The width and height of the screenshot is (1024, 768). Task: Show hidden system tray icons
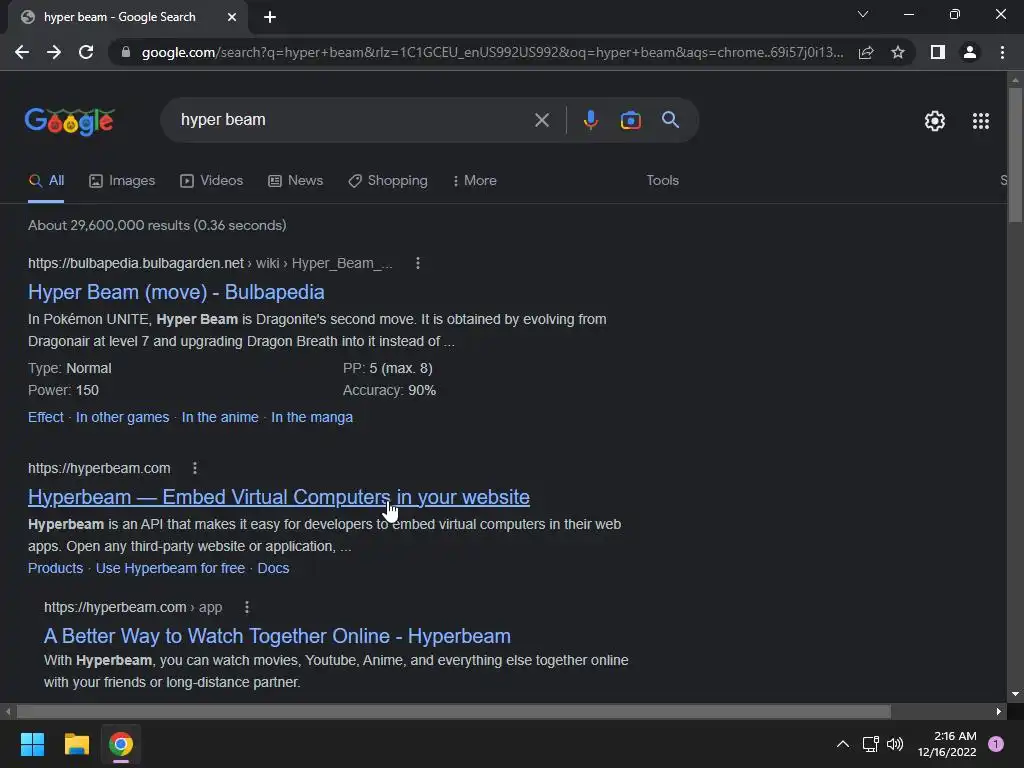pyautogui.click(x=843, y=744)
